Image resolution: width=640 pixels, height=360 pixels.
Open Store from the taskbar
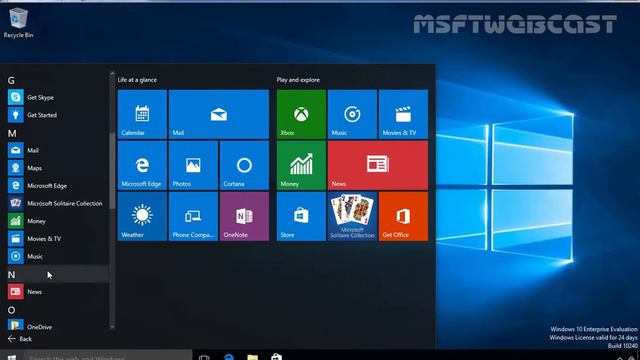(x=277, y=356)
